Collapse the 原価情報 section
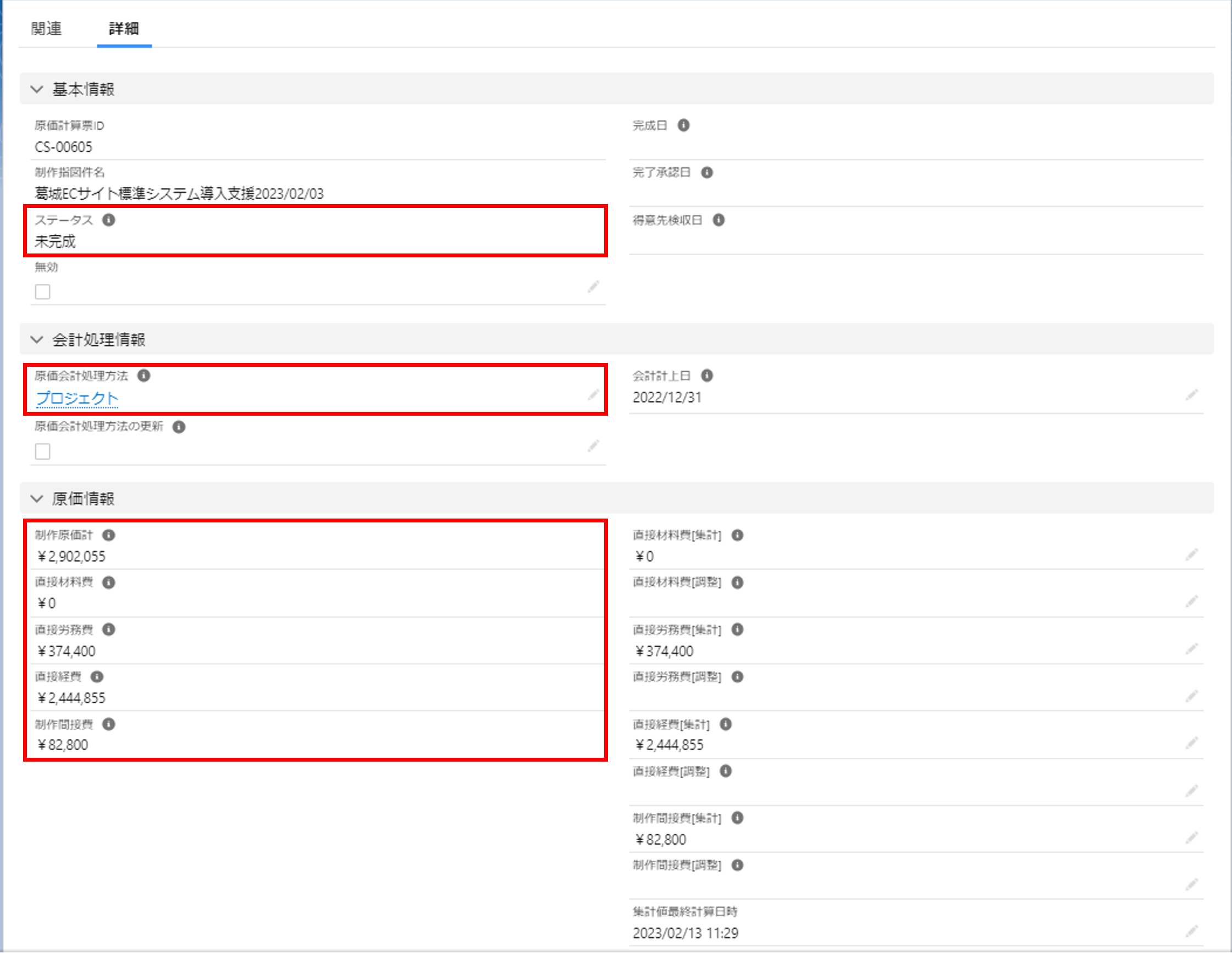 coord(37,499)
